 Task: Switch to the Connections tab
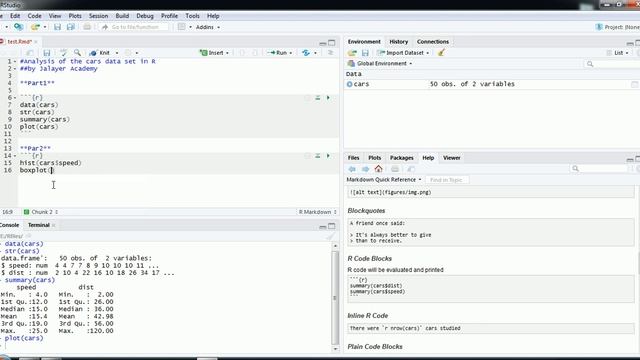[433, 42]
